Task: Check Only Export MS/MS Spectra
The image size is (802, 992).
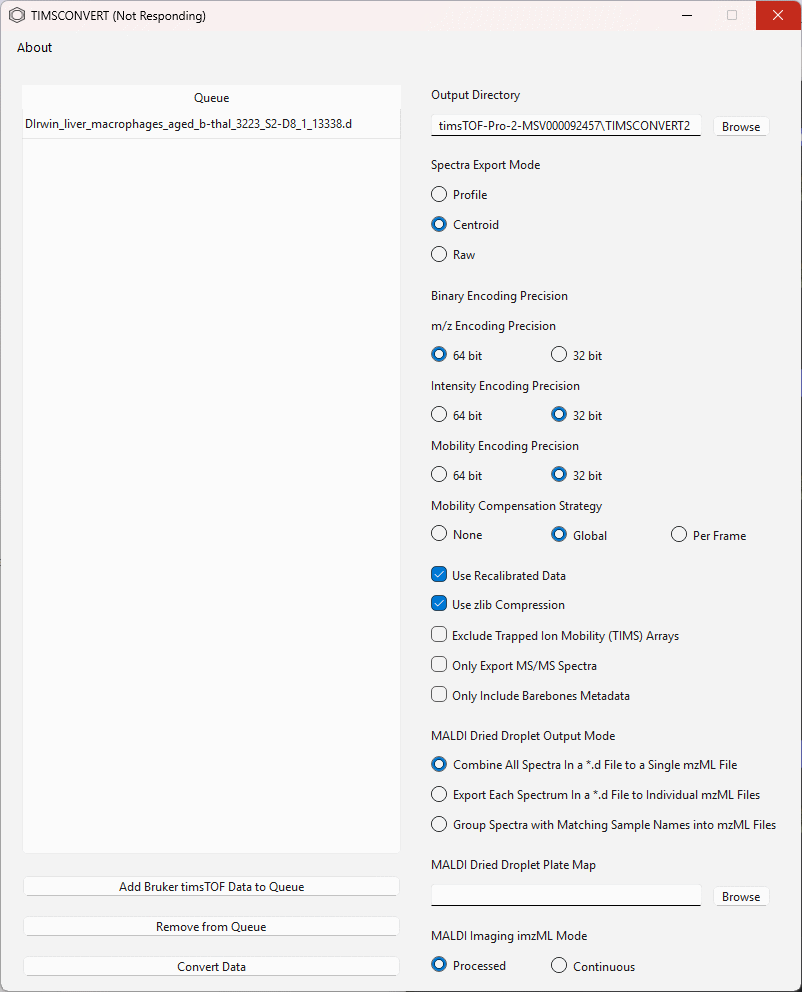Action: point(439,664)
